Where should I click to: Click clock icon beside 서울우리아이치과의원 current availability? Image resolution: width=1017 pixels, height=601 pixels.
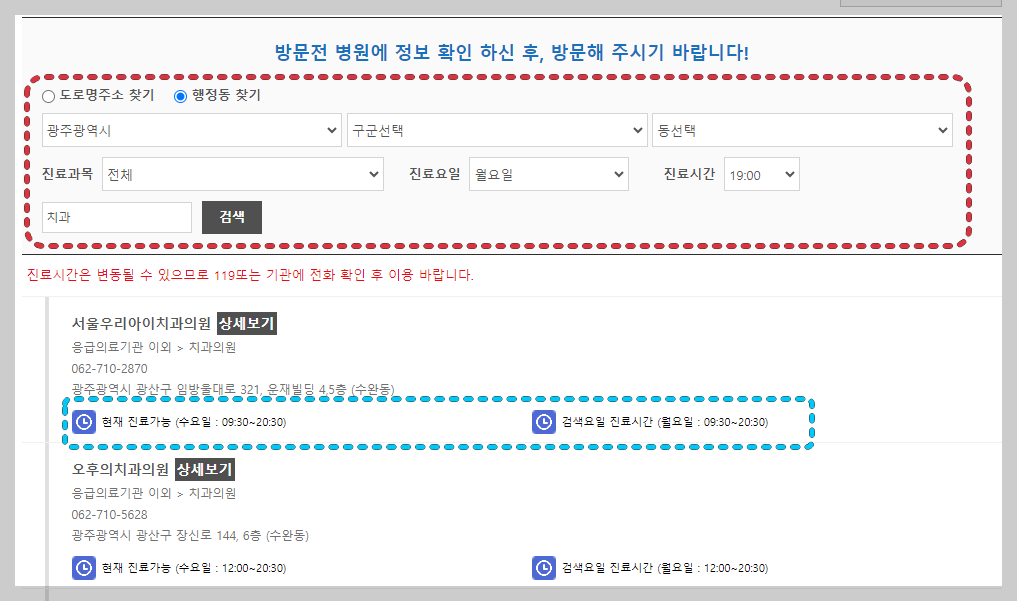[x=83, y=421]
